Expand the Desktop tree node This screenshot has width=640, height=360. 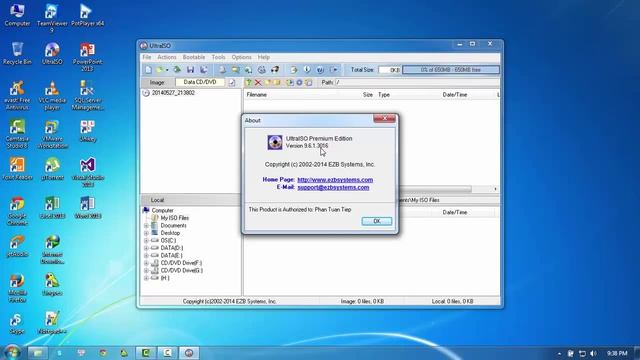tap(146, 233)
